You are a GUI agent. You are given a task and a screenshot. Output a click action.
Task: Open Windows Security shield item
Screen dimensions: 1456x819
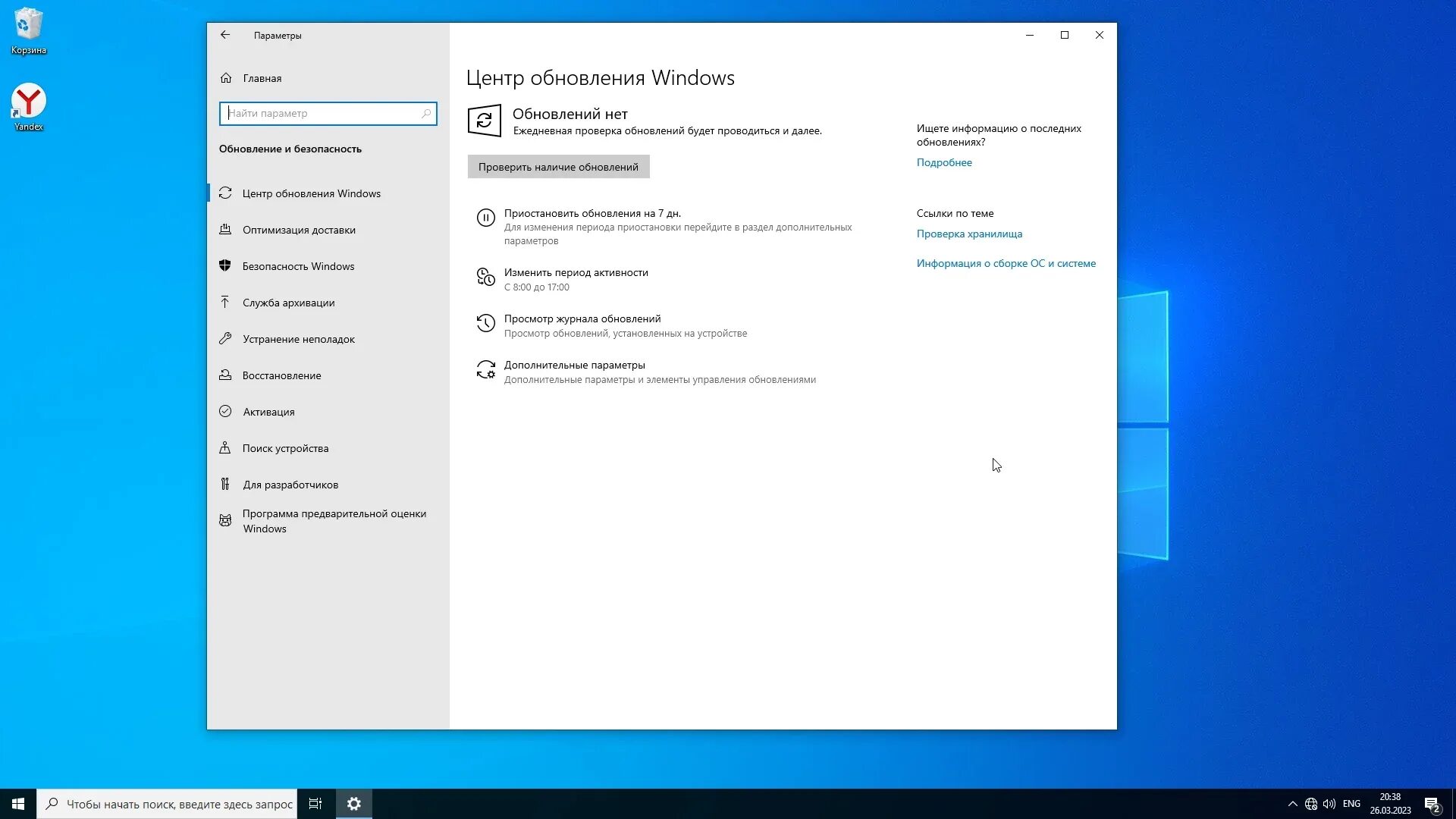pos(298,266)
